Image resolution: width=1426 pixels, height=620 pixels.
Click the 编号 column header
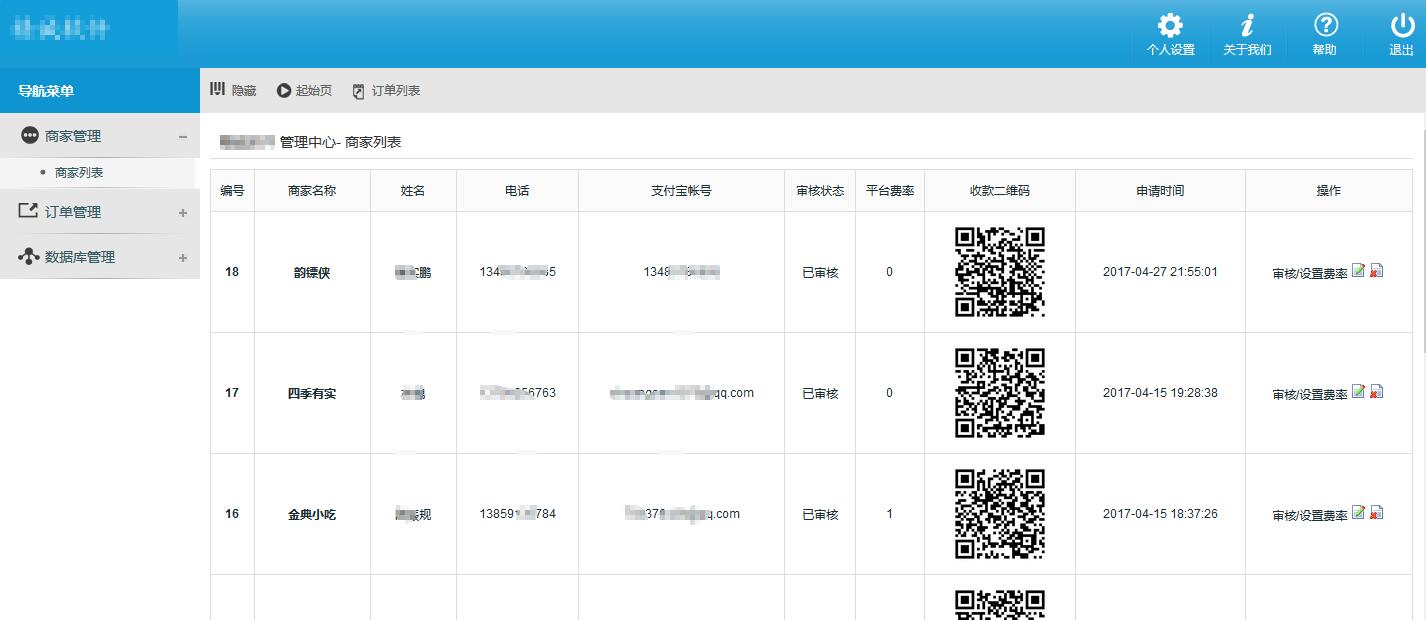pos(232,190)
